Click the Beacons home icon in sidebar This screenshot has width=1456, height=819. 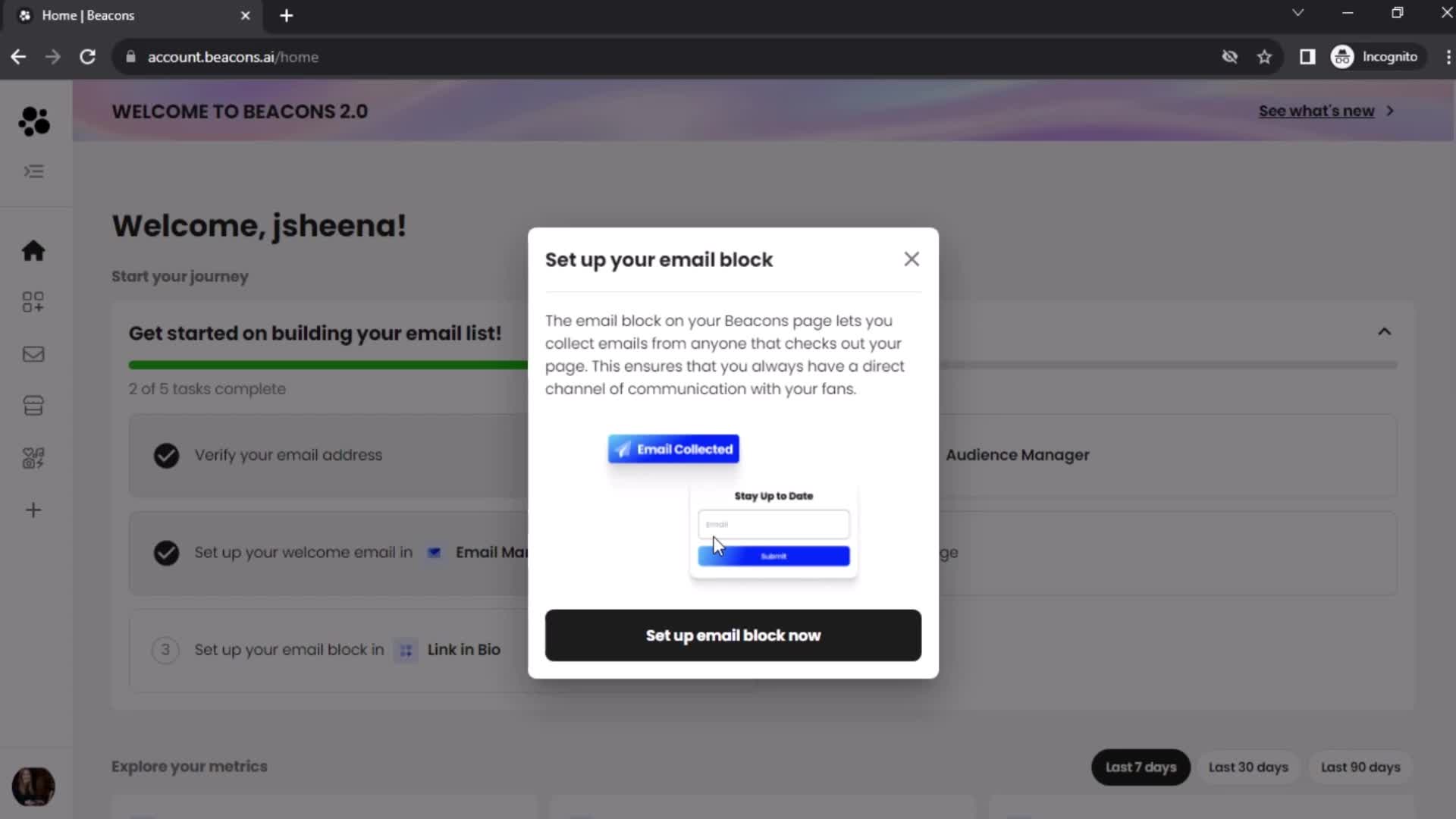pos(34,251)
